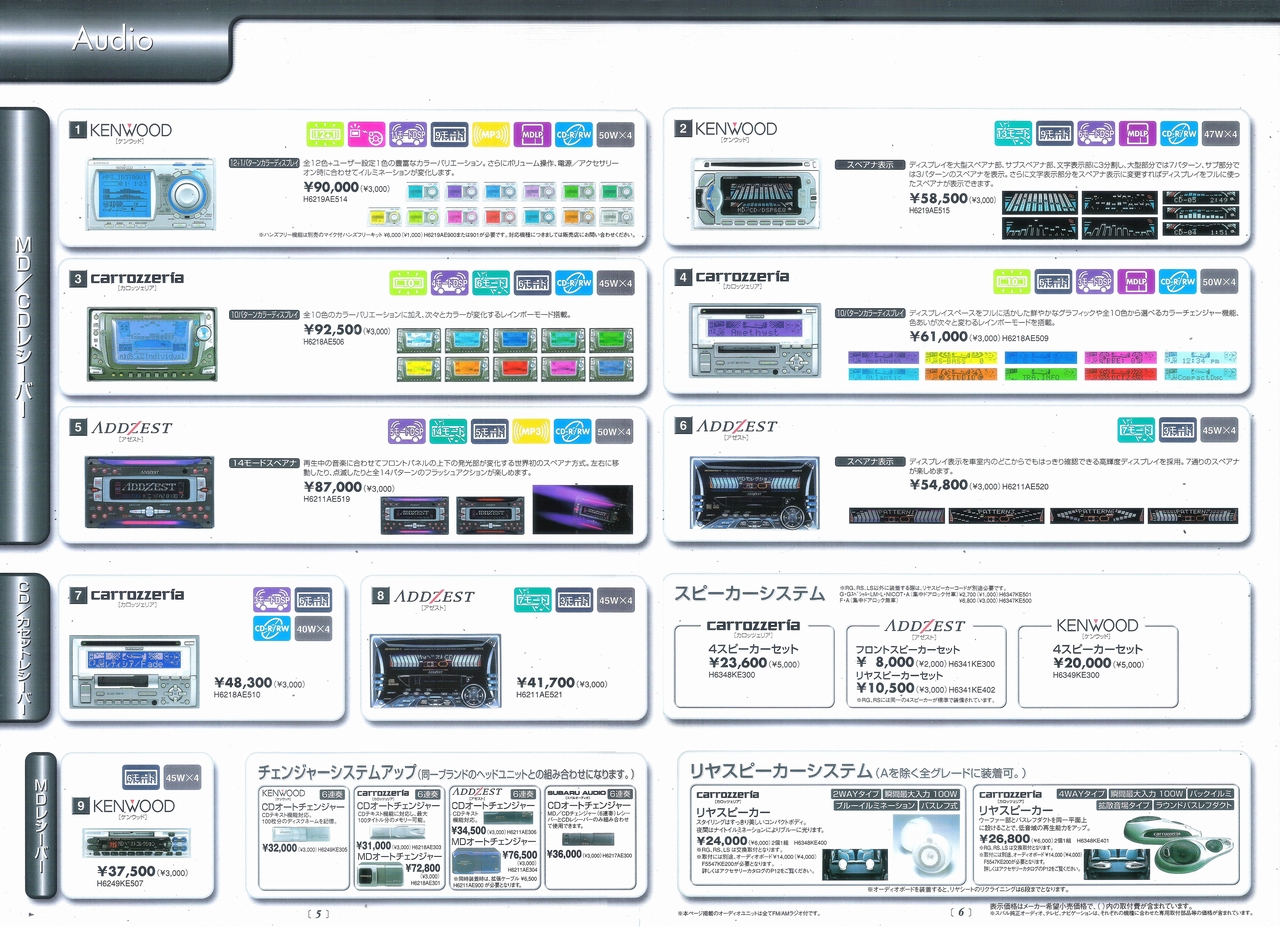Click the チェンジャーシステムアップ heading

click(x=337, y=773)
